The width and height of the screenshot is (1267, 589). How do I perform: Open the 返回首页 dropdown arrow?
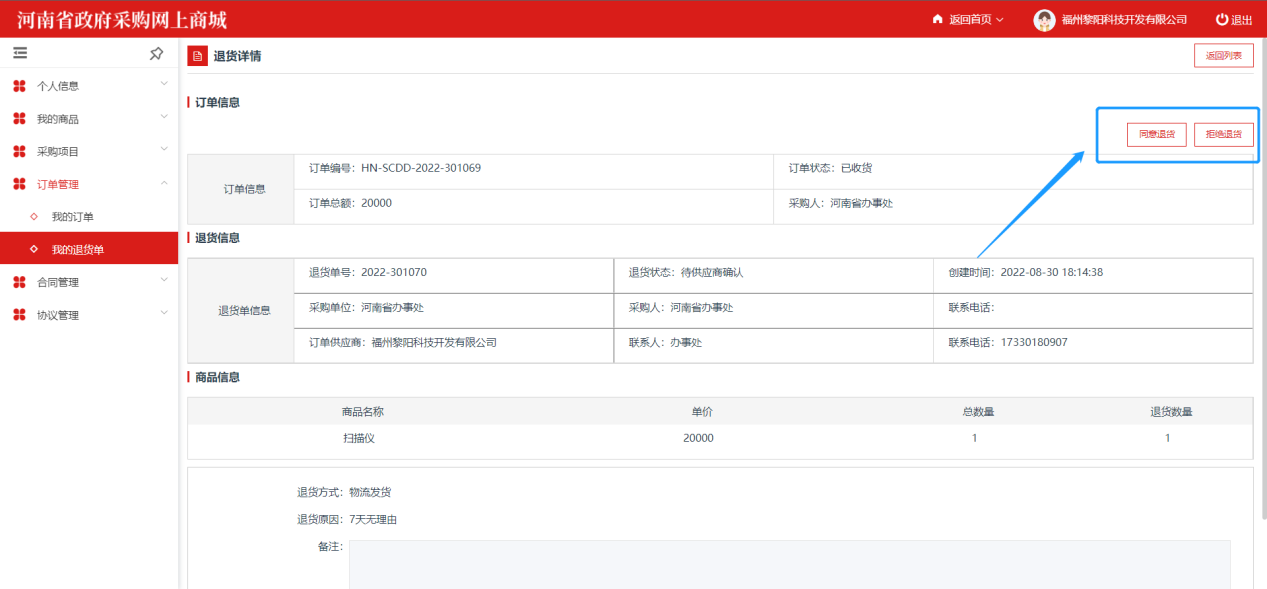(999, 20)
